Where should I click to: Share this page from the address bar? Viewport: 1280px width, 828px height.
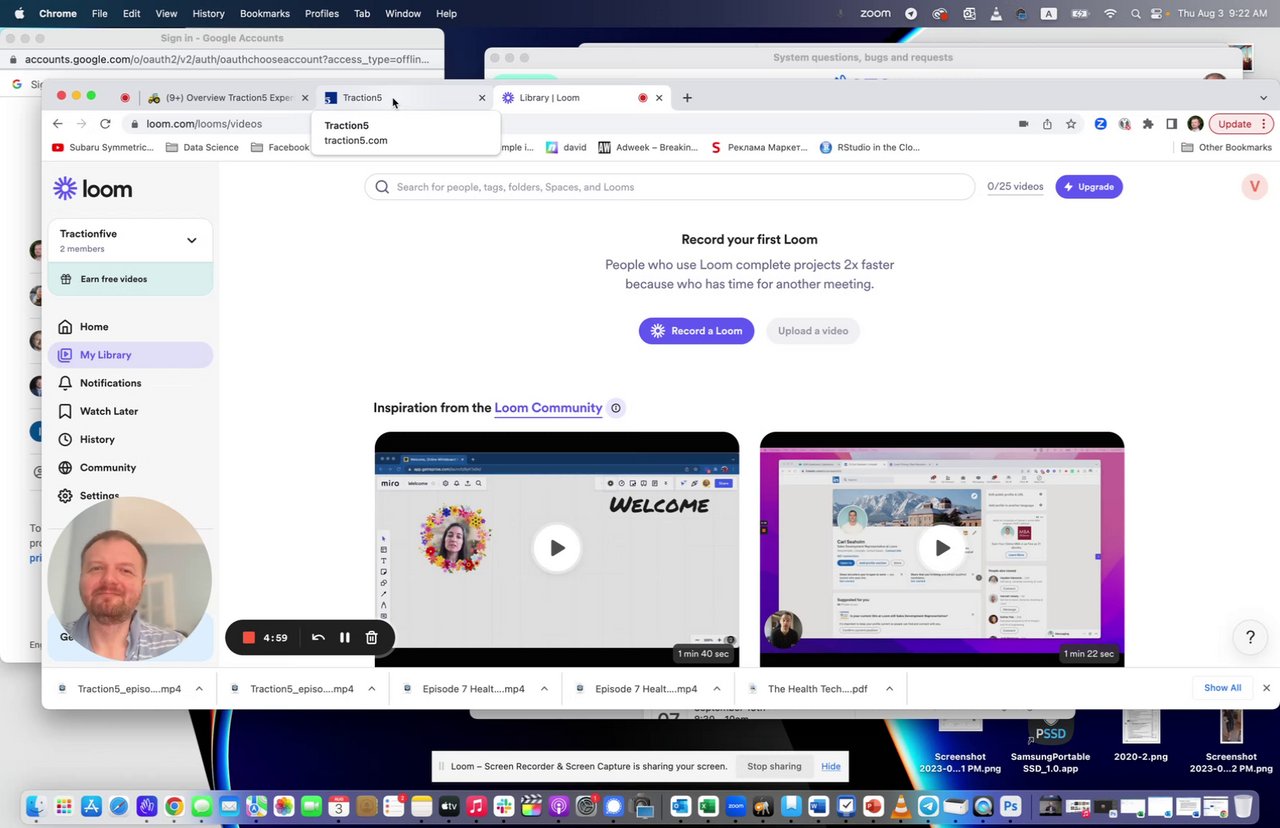(1047, 124)
